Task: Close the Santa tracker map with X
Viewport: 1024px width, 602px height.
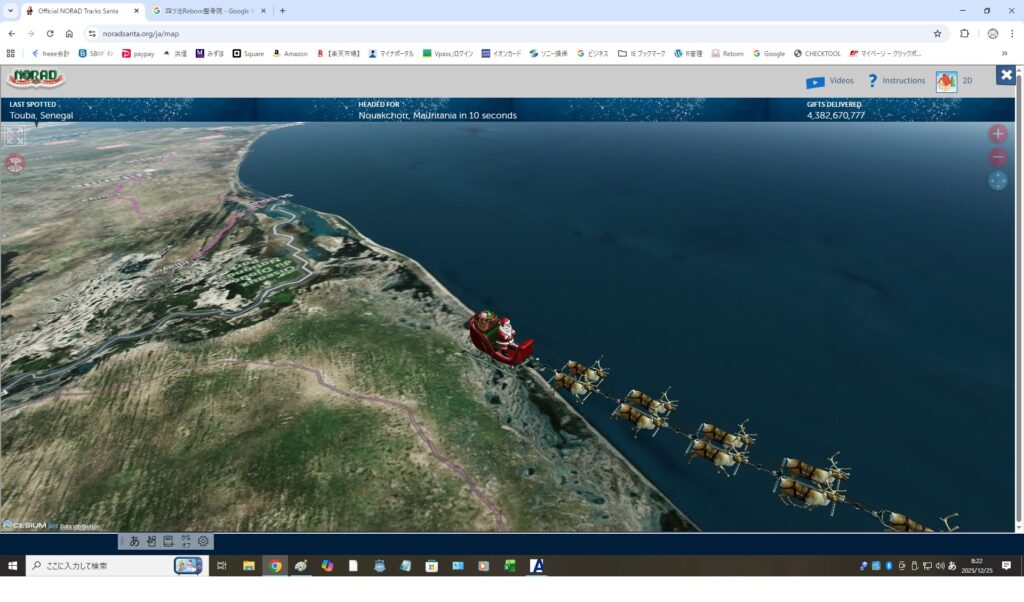Action: pos(1005,75)
